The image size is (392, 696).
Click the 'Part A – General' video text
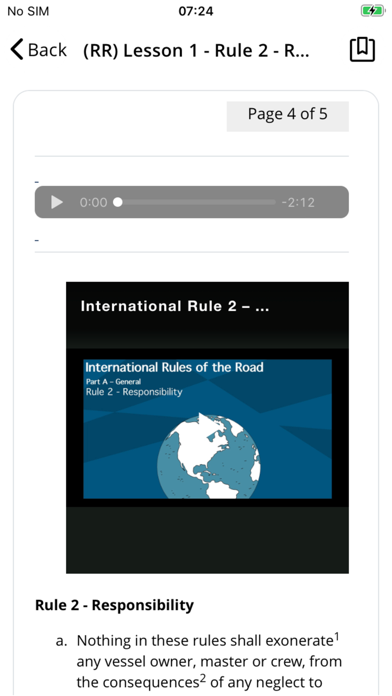coord(114,381)
